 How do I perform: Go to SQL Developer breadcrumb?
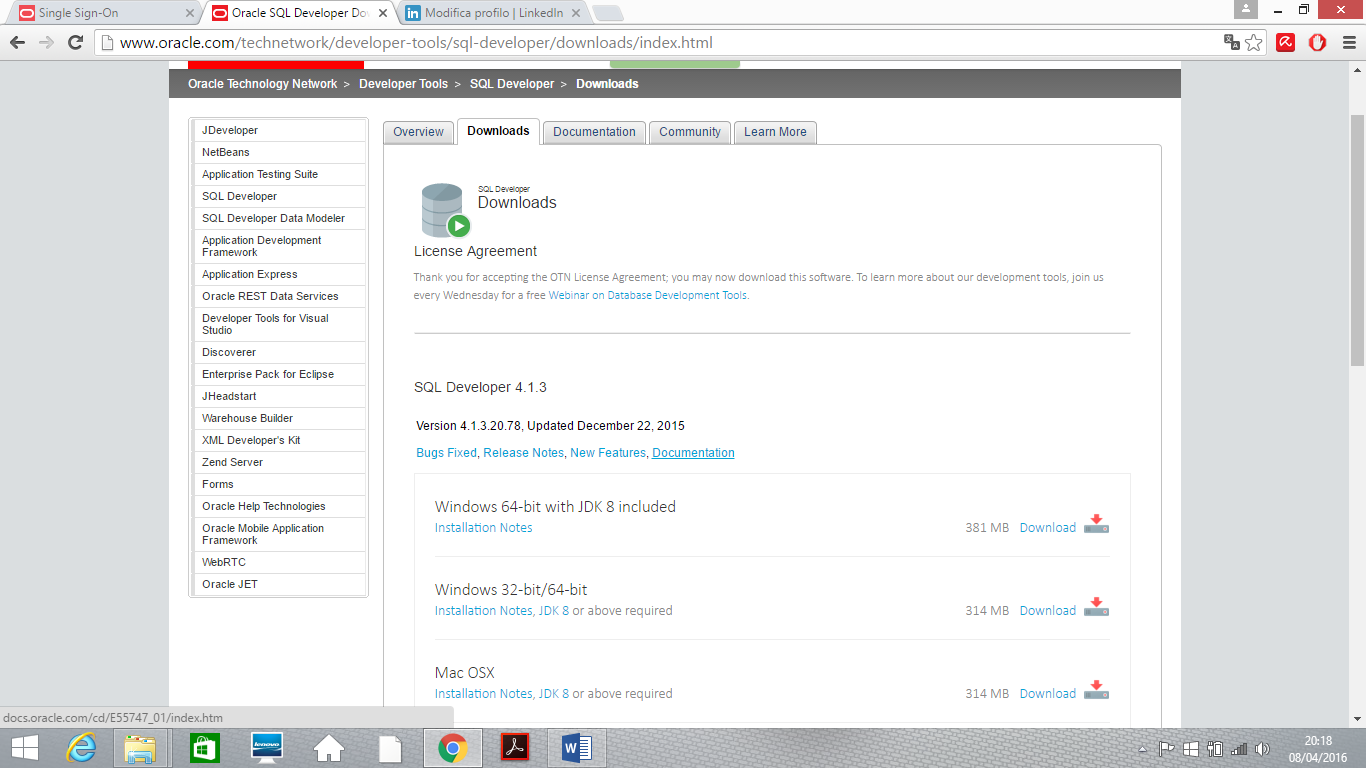click(x=512, y=84)
